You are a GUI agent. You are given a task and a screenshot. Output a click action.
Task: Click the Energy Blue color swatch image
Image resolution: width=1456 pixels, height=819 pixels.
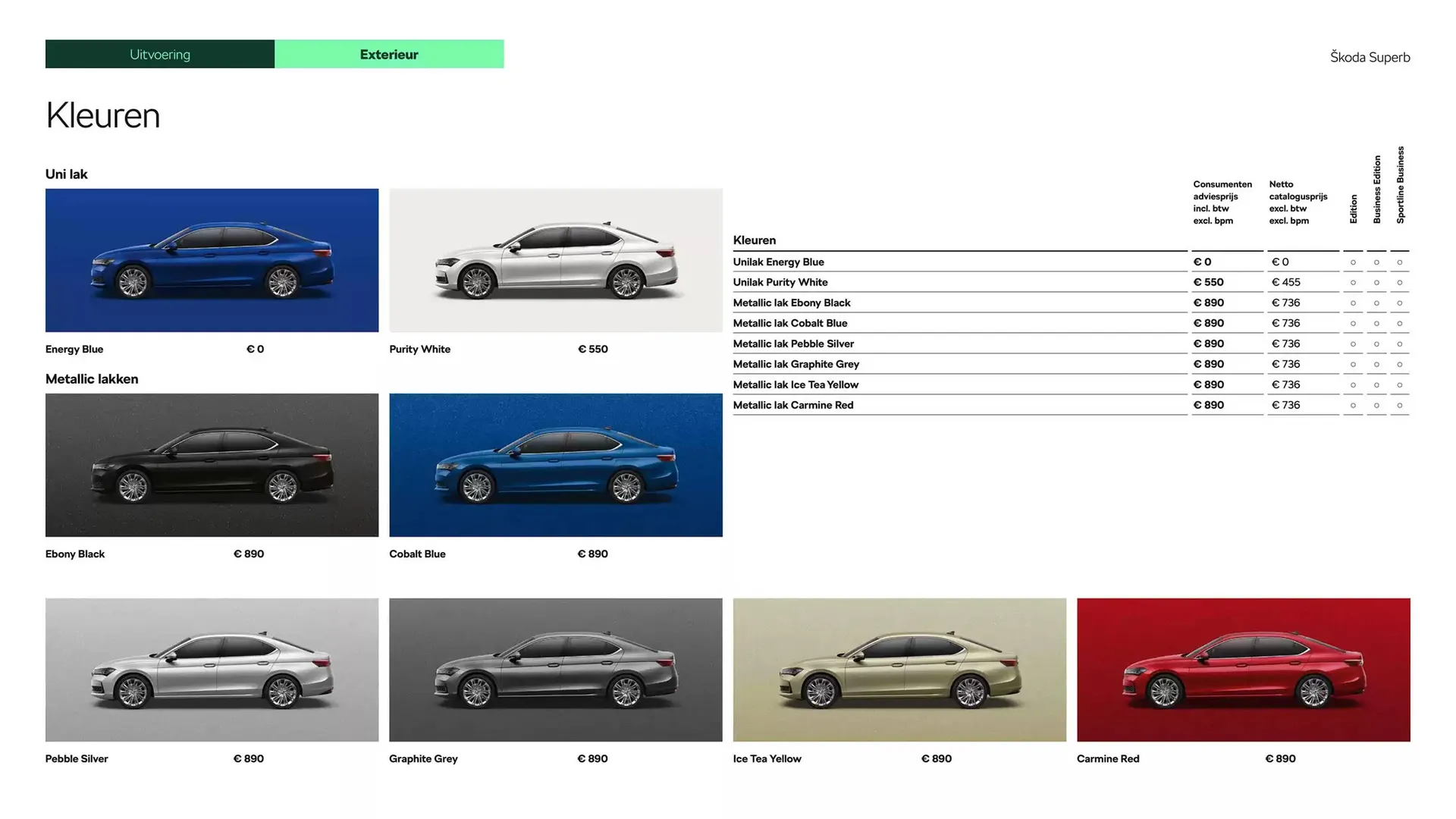pos(212,260)
